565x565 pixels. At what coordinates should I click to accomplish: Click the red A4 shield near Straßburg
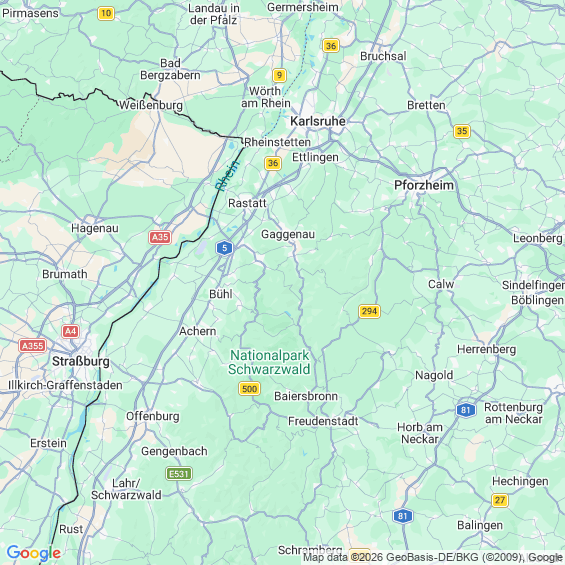click(x=70, y=332)
